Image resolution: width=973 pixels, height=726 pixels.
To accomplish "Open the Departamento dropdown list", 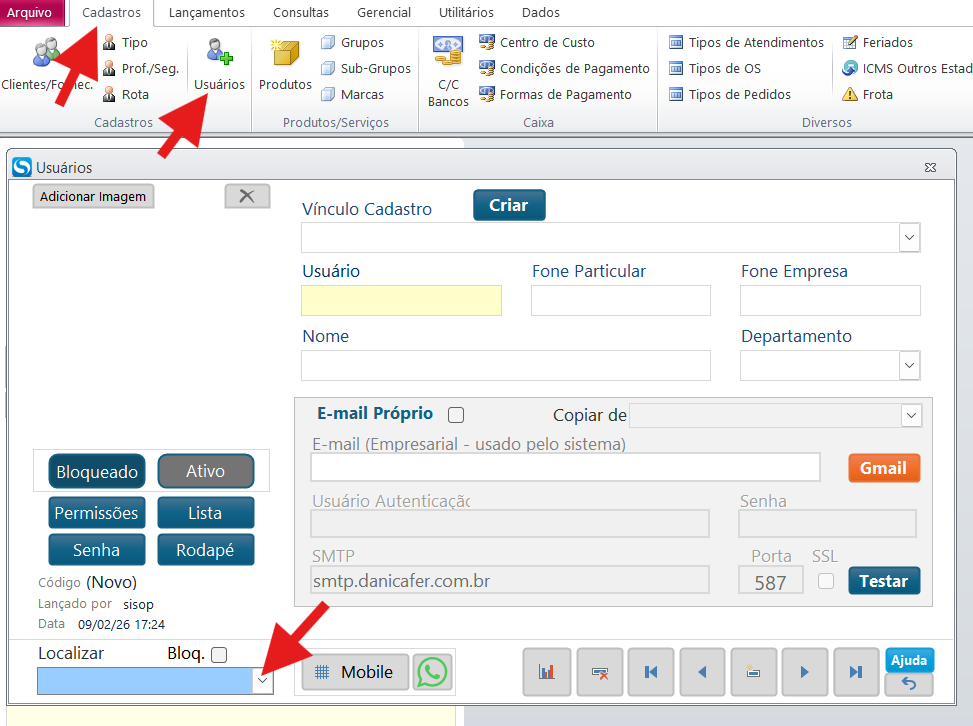I will click(909, 366).
